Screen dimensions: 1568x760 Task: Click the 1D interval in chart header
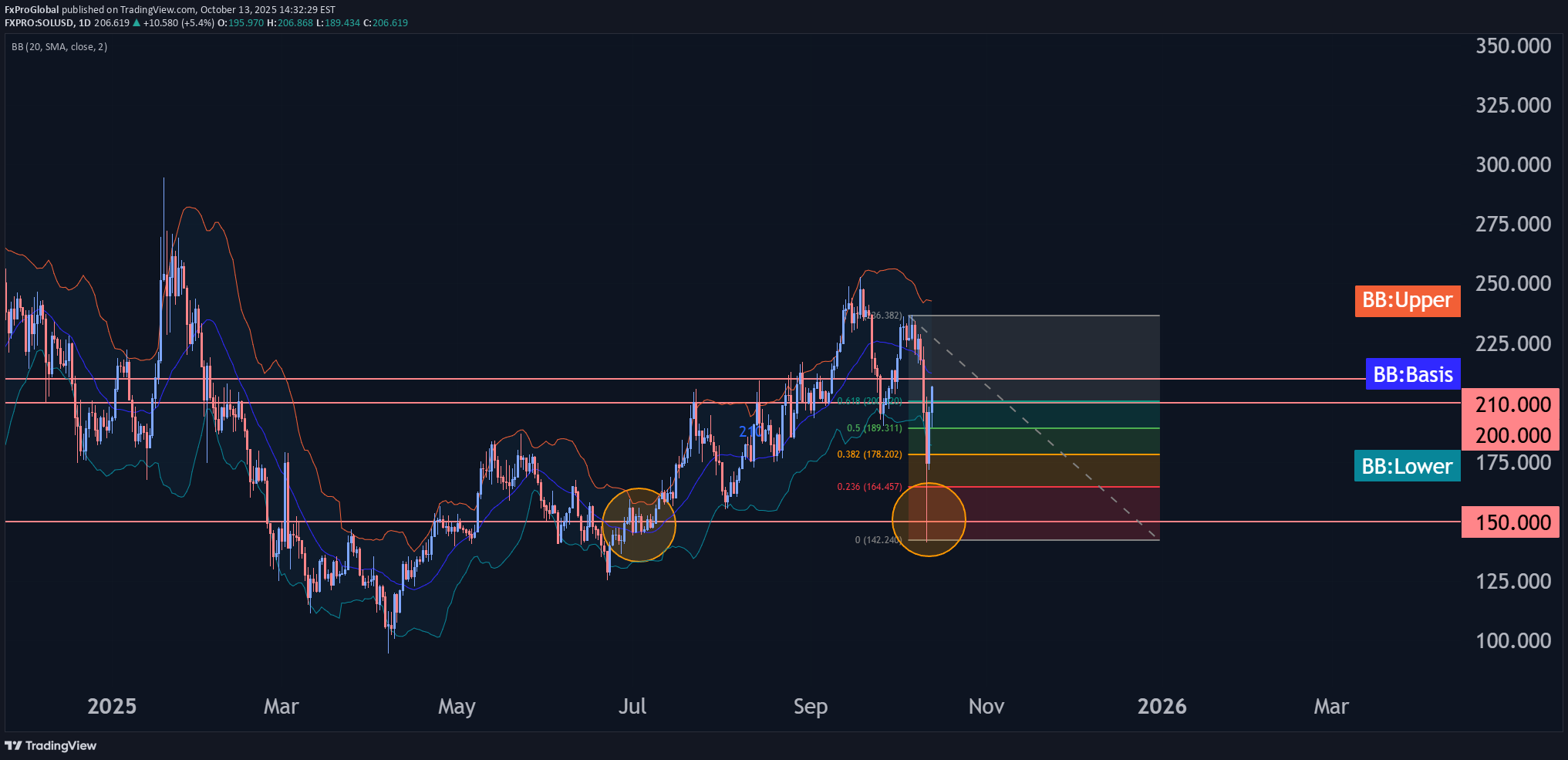tap(85, 23)
